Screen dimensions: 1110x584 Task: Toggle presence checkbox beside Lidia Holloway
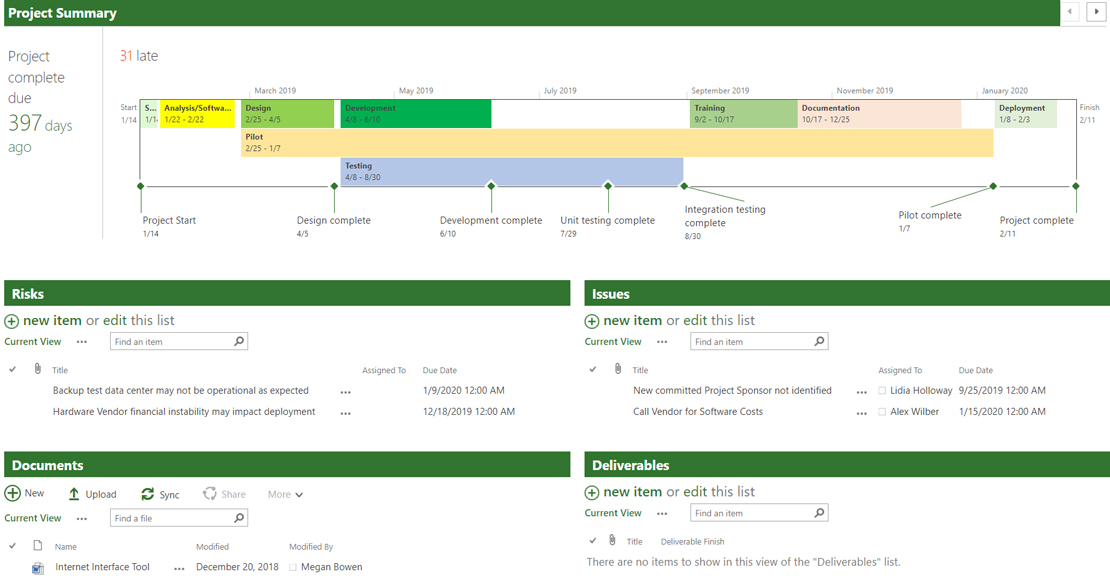[x=882, y=391]
